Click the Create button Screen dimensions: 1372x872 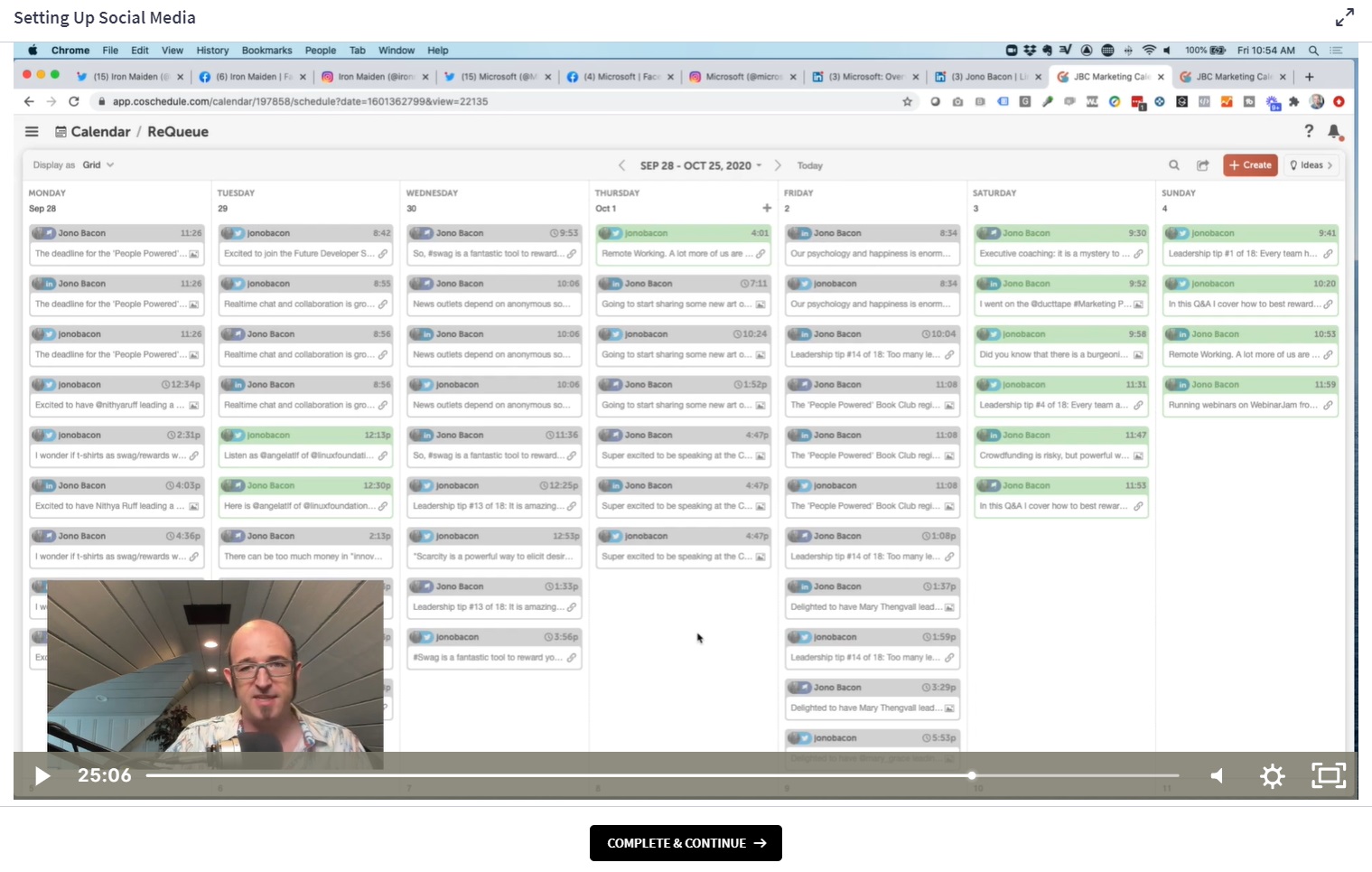1250,165
